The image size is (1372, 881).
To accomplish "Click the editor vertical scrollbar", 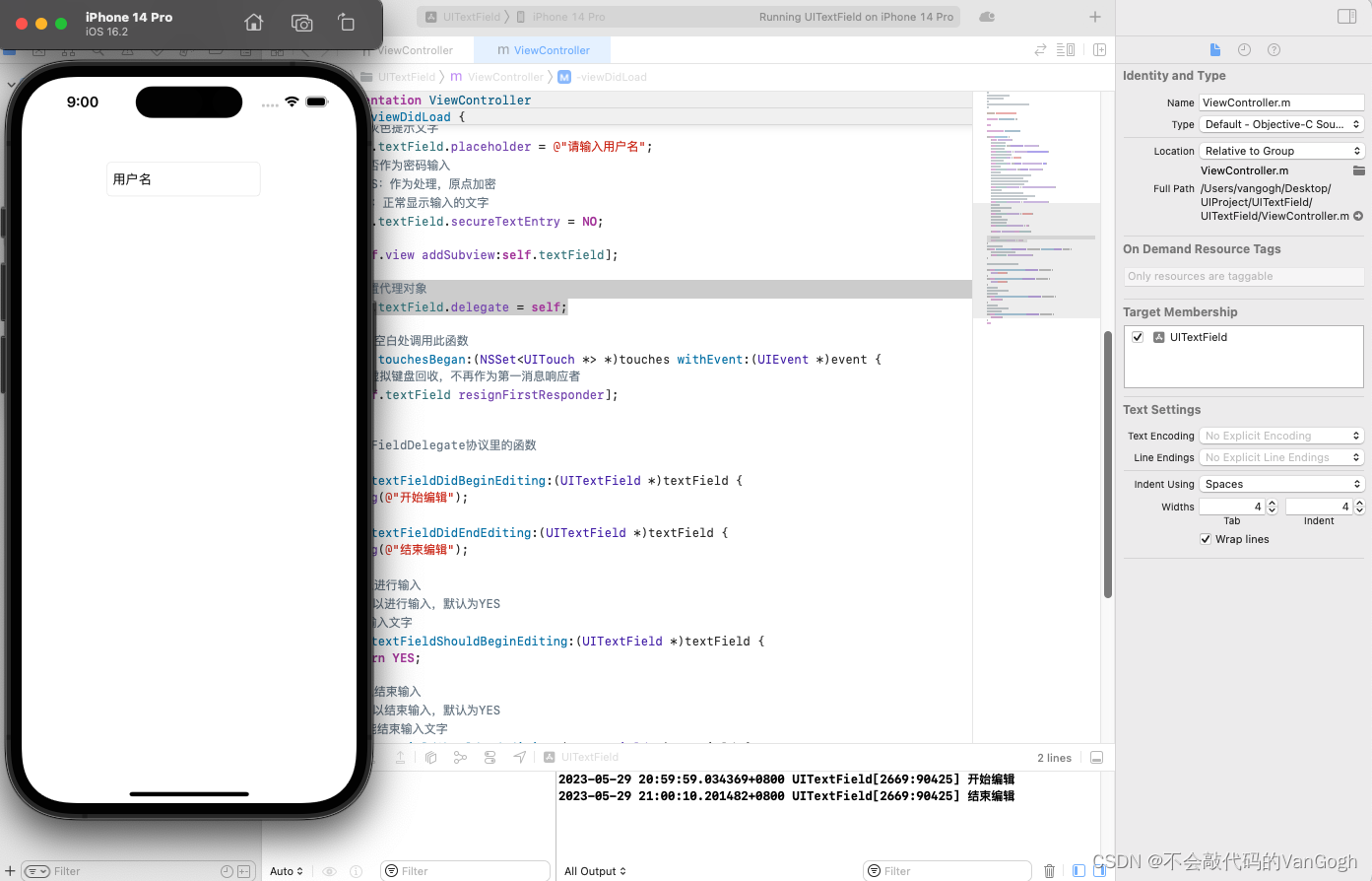I will (1108, 463).
